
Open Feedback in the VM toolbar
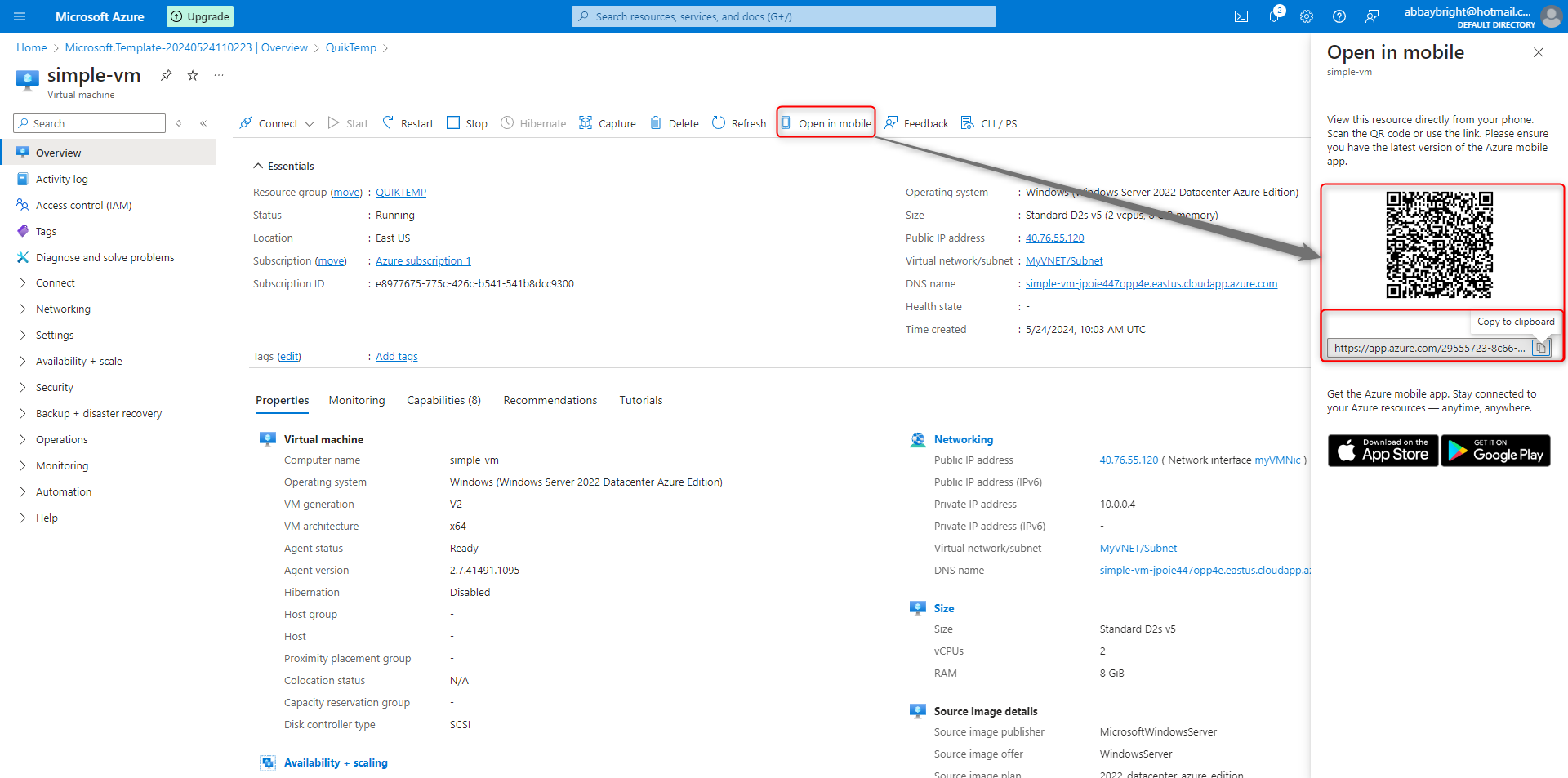[x=916, y=123]
